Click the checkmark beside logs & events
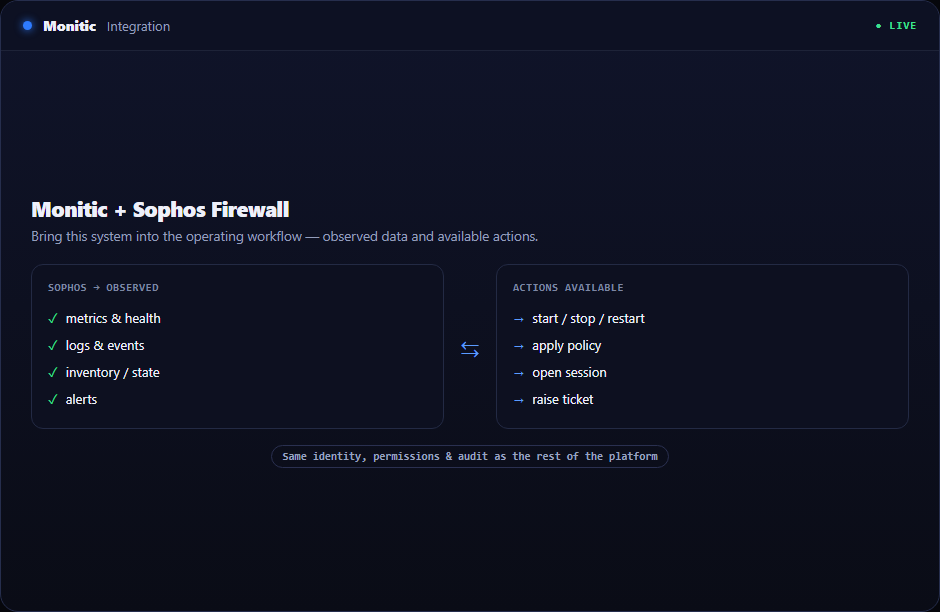The height and width of the screenshot is (612, 940). (x=53, y=345)
